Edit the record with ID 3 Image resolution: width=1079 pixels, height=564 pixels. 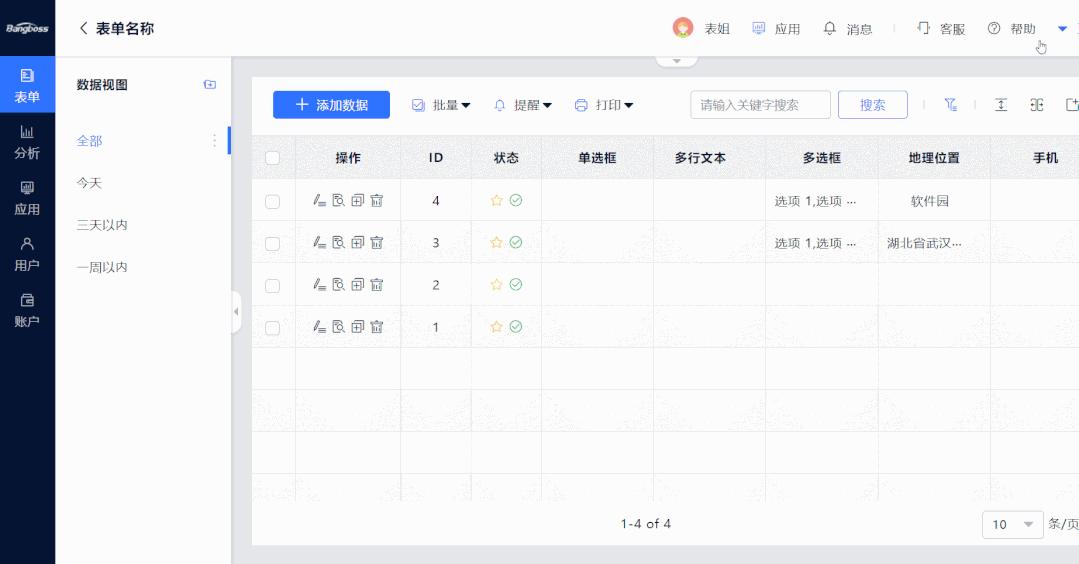click(x=319, y=243)
